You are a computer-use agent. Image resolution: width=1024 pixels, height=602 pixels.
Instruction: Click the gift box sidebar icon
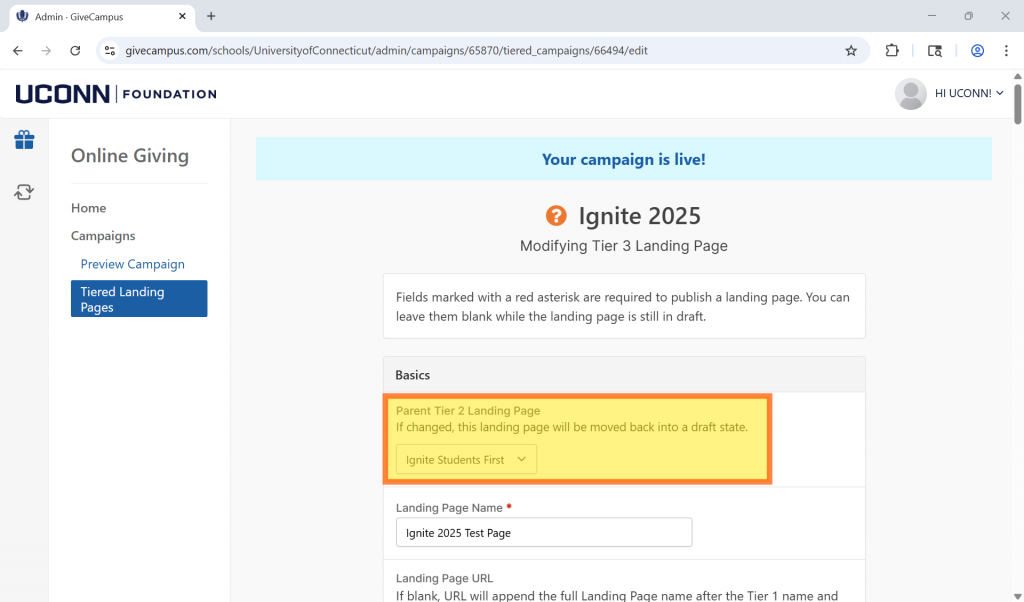[x=24, y=140]
